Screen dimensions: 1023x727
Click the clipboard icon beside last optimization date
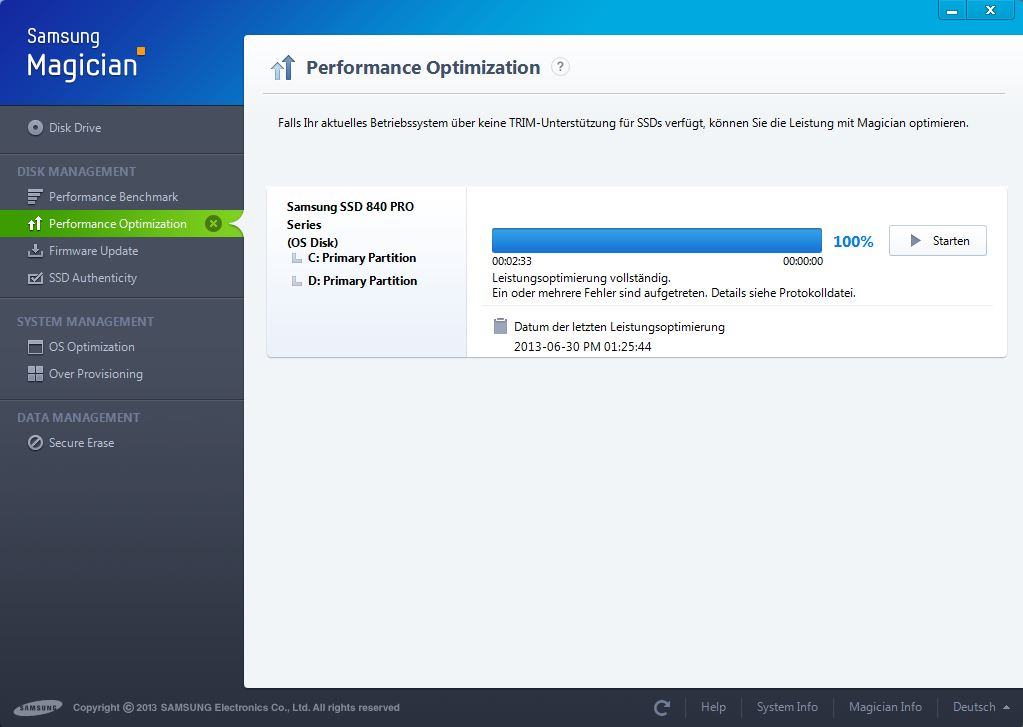coord(500,326)
